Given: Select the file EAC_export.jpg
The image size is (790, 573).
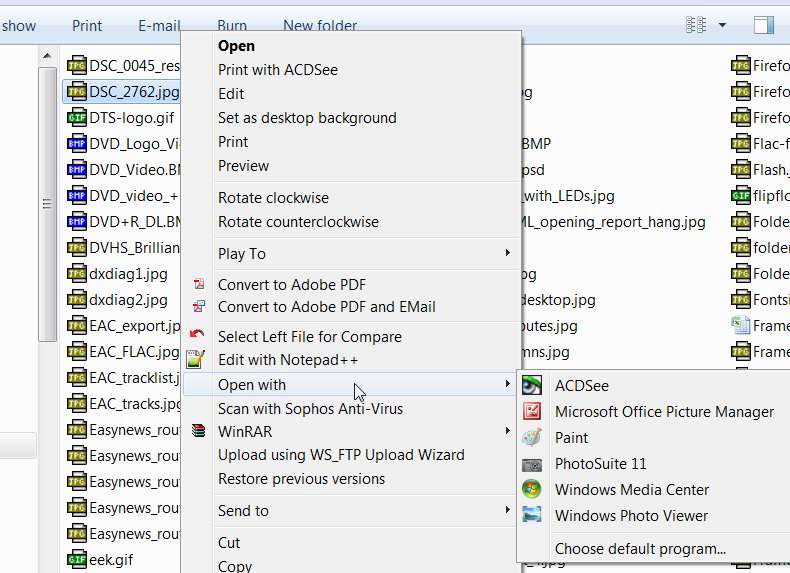Looking at the screenshot, I should coord(123,326).
